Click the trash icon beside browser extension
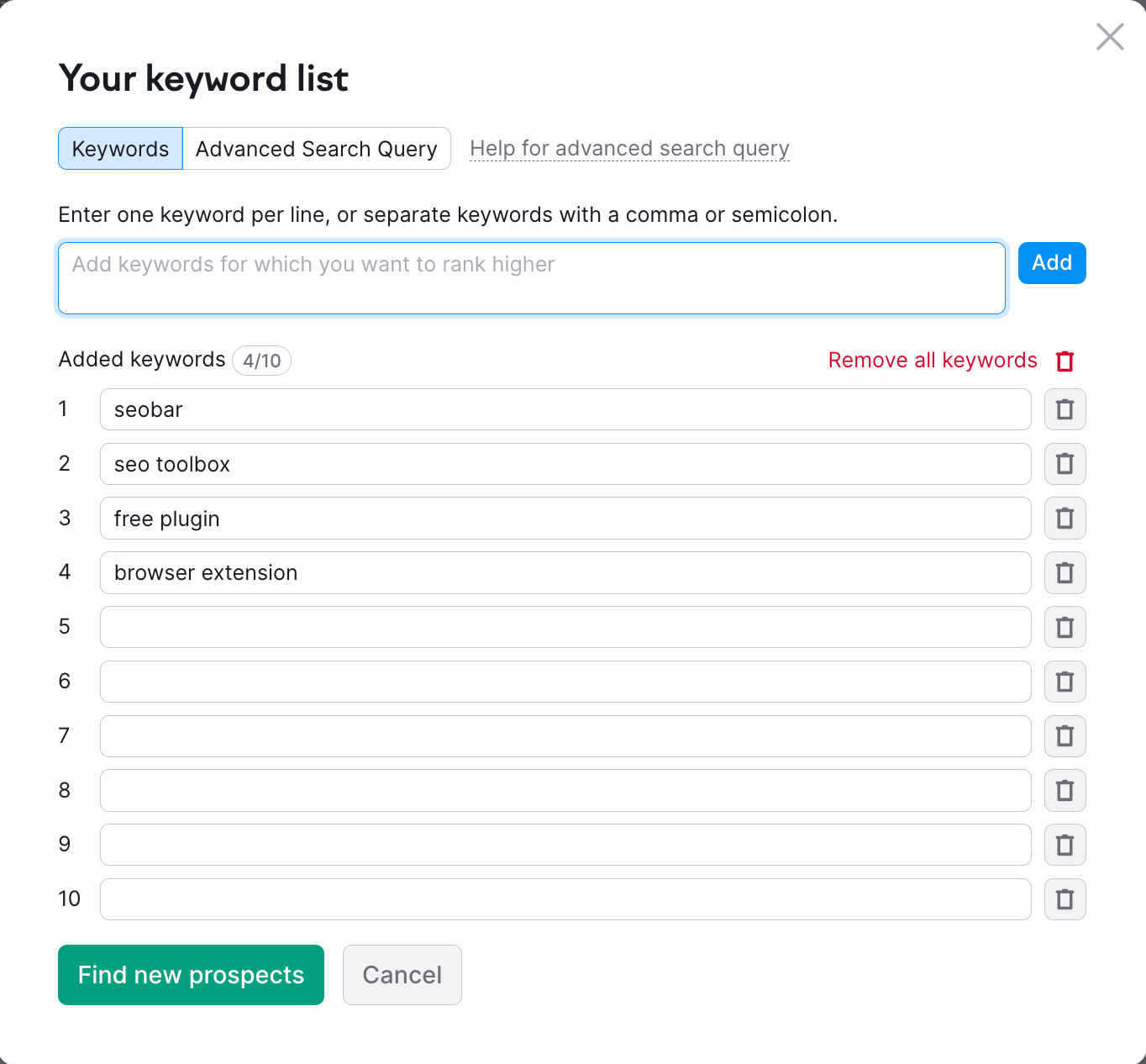1146x1064 pixels. 1065,572
